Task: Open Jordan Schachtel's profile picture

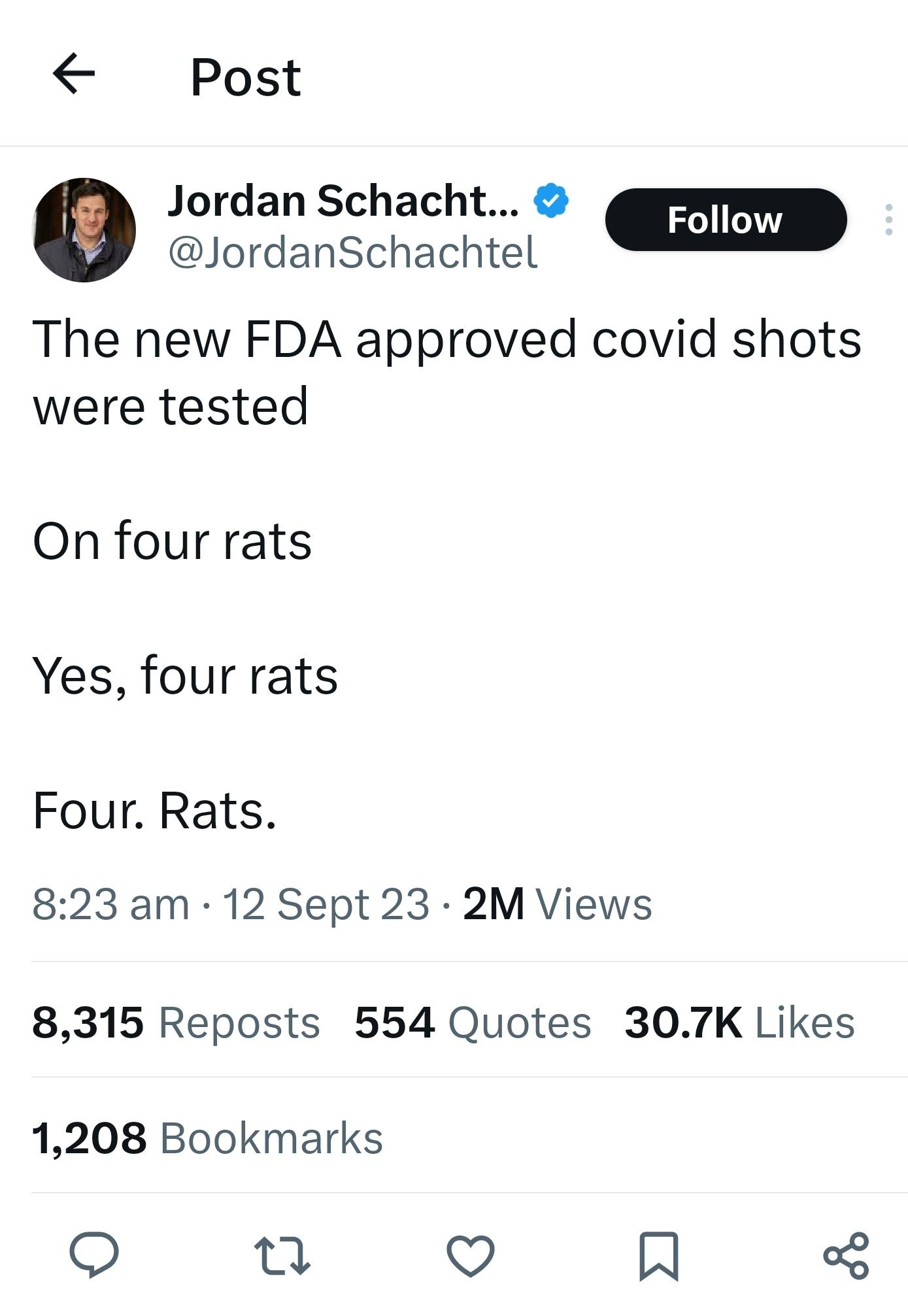Action: tap(84, 230)
